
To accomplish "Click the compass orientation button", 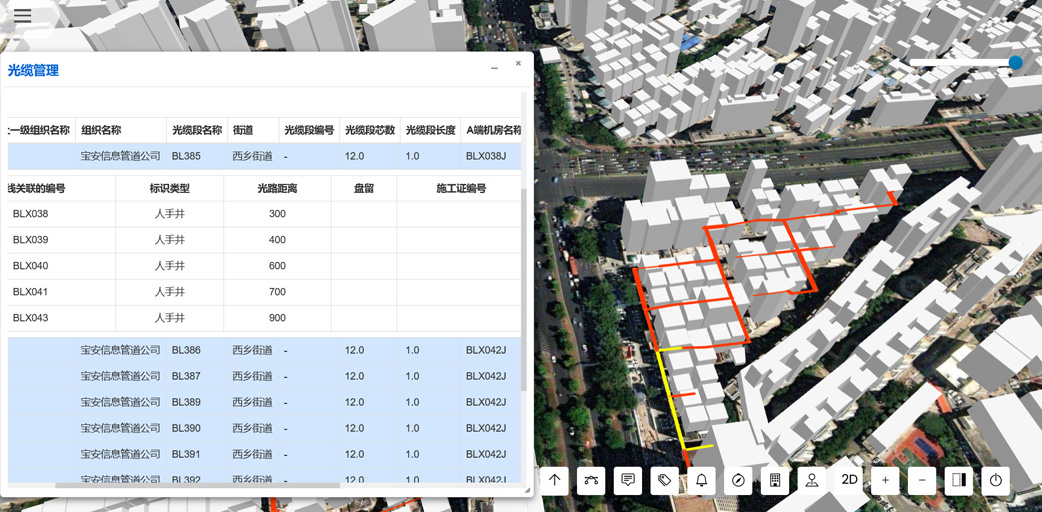I will coord(738,480).
